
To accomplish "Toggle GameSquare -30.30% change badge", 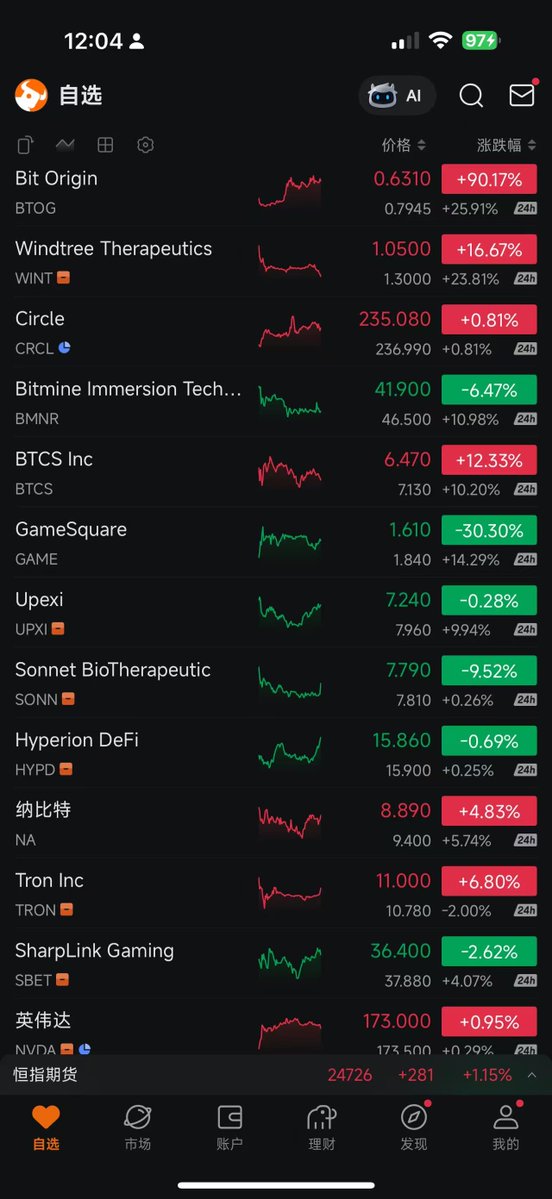I will click(489, 530).
